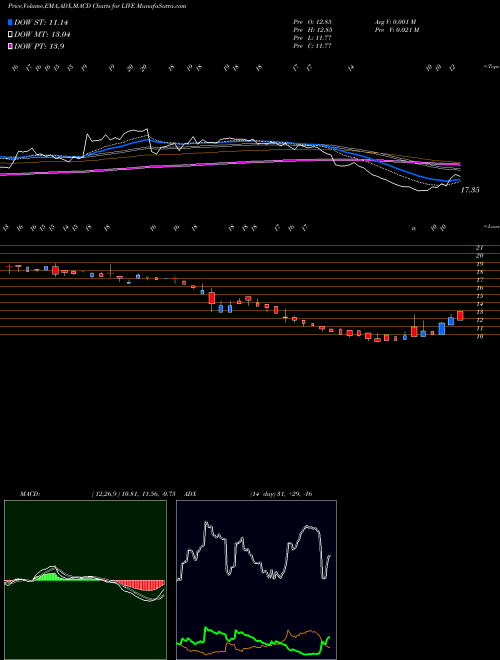The height and width of the screenshot is (660, 500).
Task: Click the 21 price axis label
Action: [x=479, y=248]
